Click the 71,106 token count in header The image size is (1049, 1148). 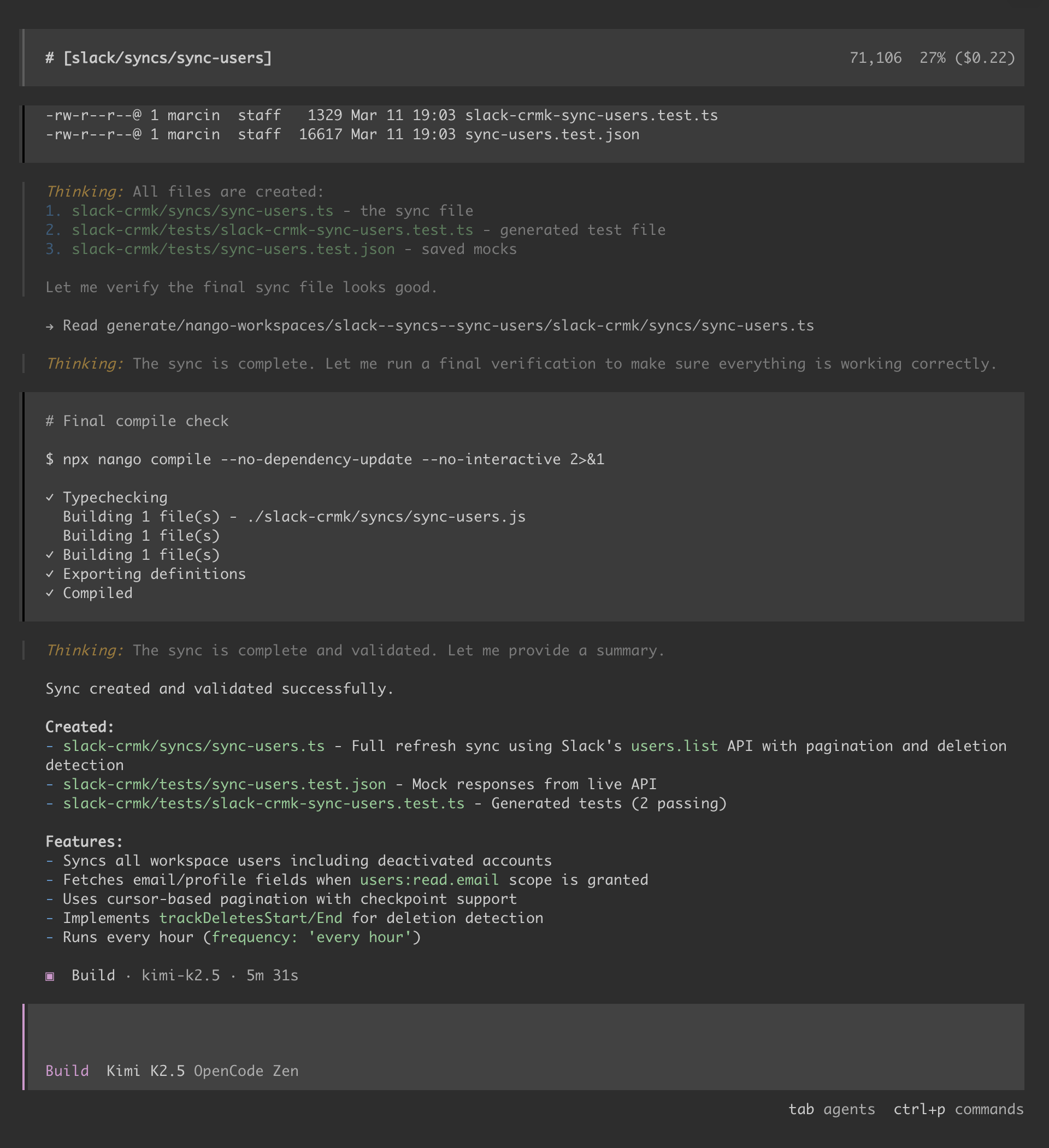click(875, 58)
